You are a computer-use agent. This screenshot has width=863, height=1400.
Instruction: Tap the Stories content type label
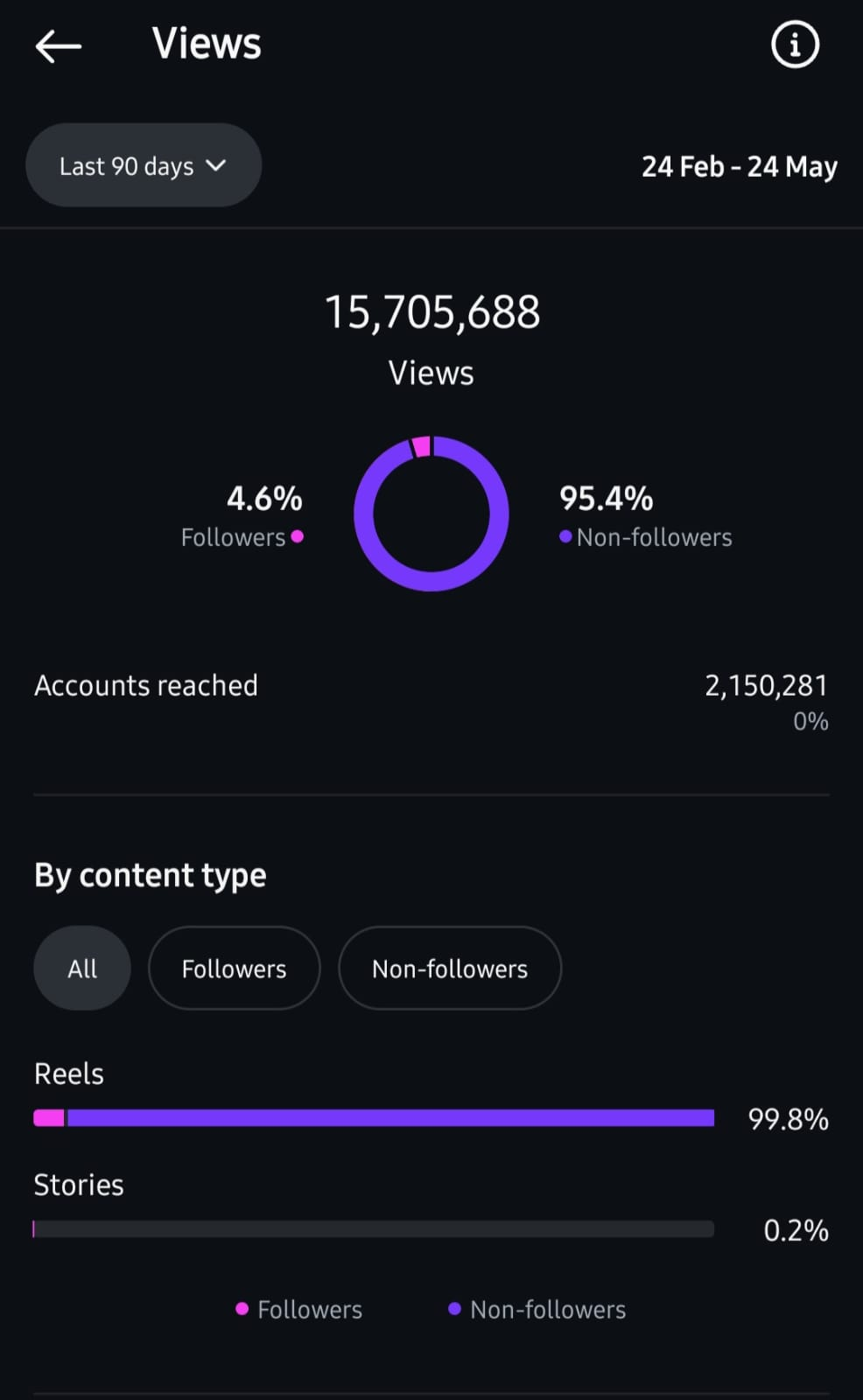pyautogui.click(x=79, y=1185)
